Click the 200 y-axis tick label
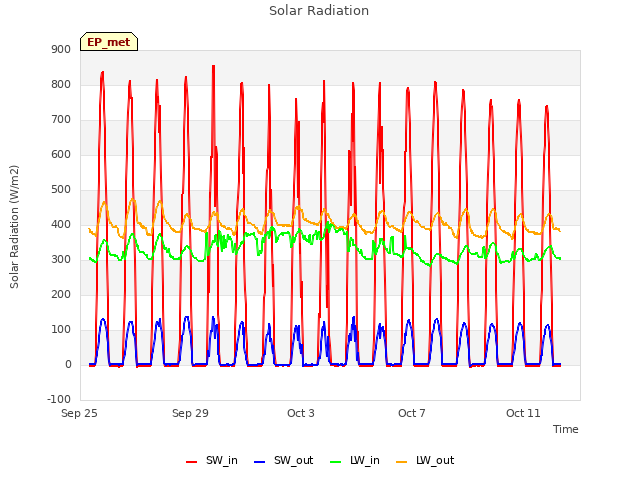This screenshot has width=640, height=480. pyautogui.click(x=61, y=295)
